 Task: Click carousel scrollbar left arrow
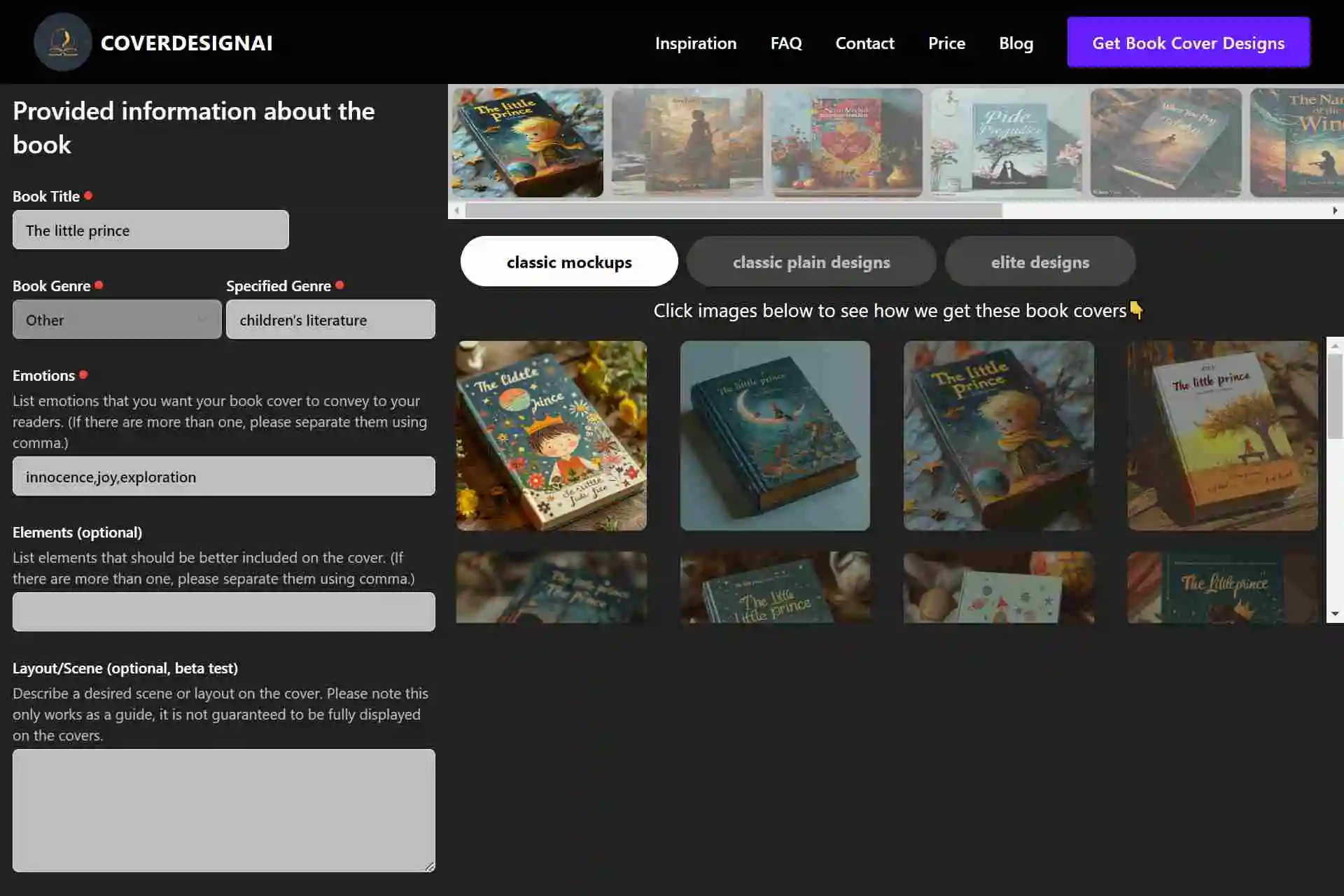click(457, 210)
